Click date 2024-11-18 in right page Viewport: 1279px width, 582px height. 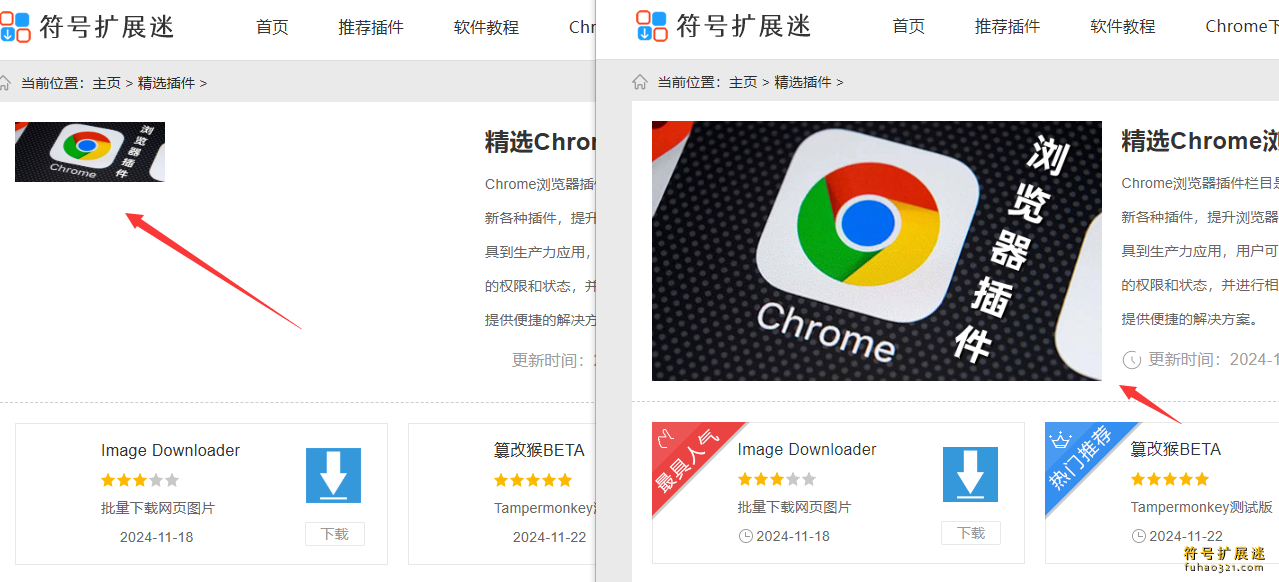793,536
